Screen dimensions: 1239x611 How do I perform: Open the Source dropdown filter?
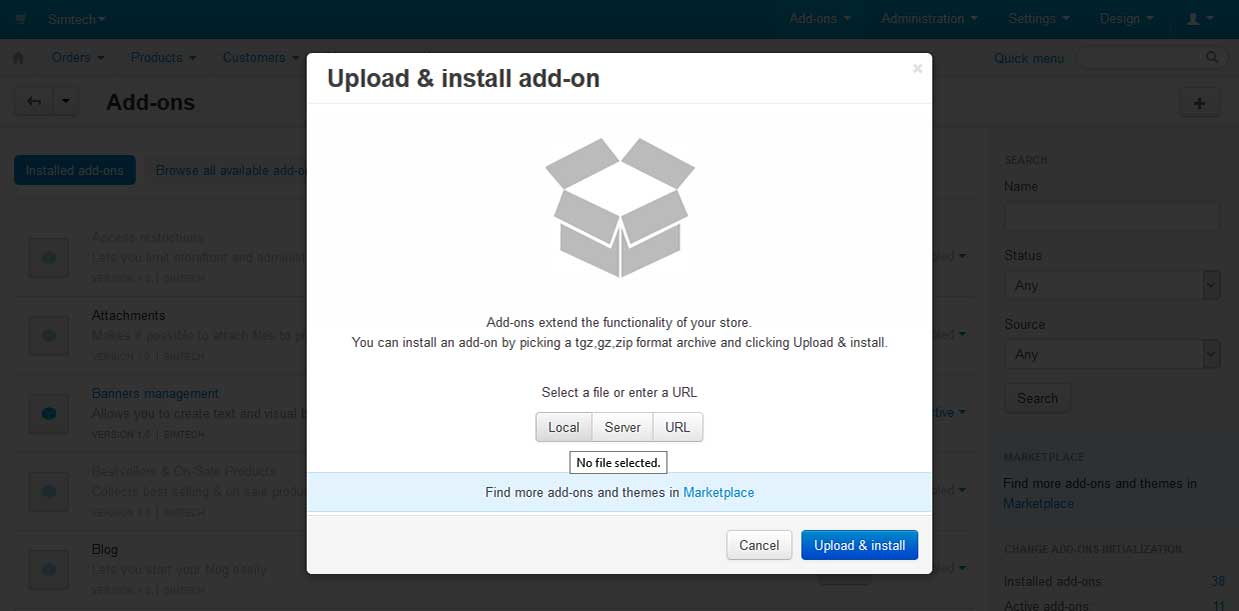coord(1111,354)
